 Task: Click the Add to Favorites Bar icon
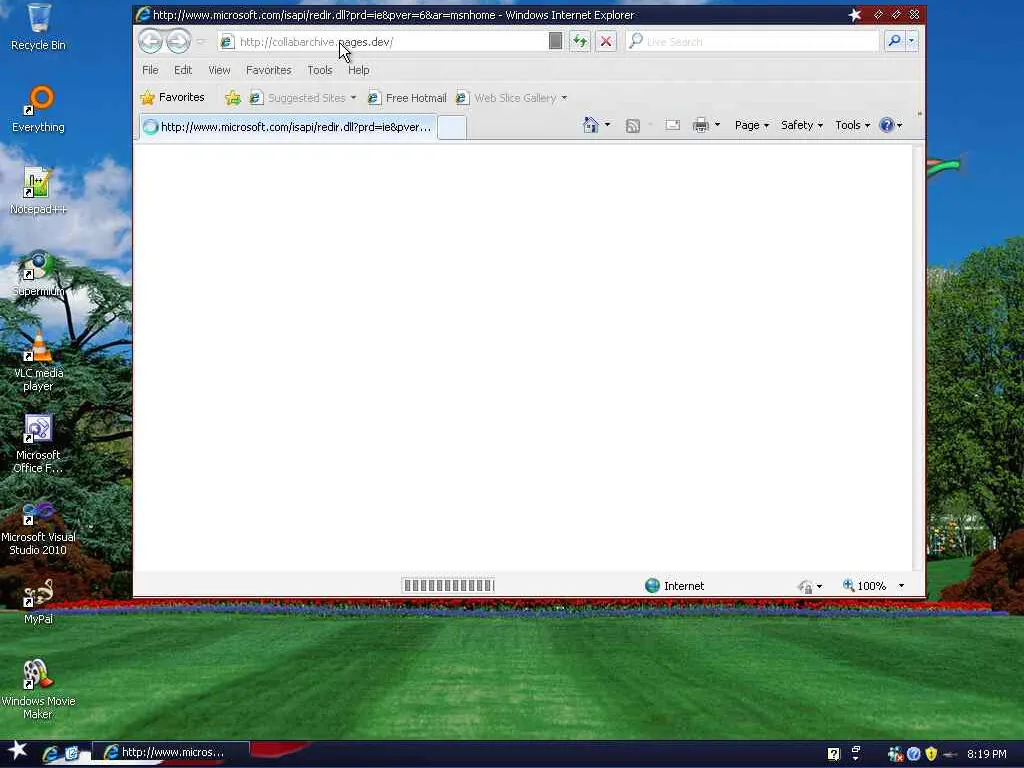(232, 98)
